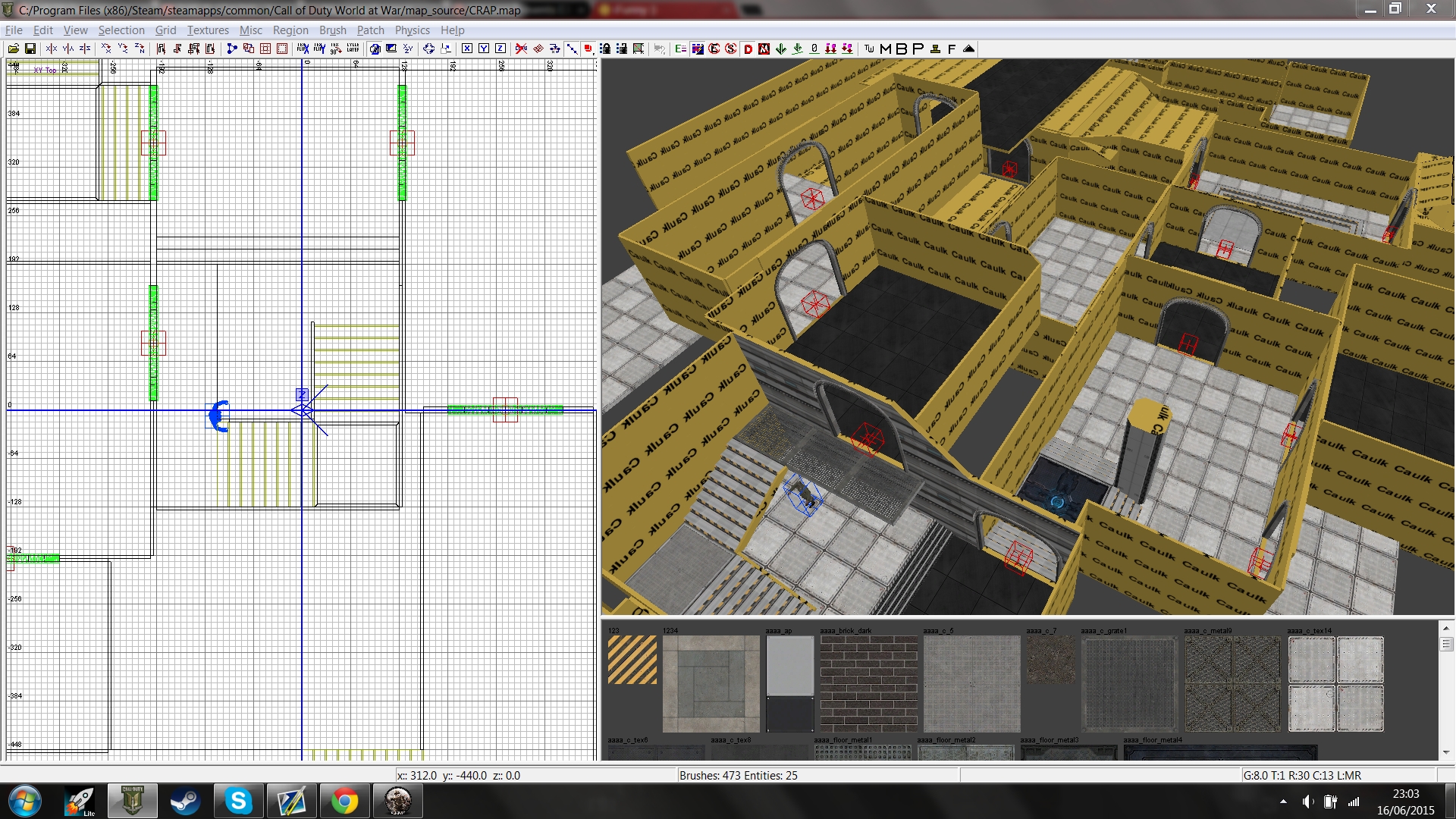Select the 1234 concrete texture
1456x819 pixels.
click(x=711, y=683)
